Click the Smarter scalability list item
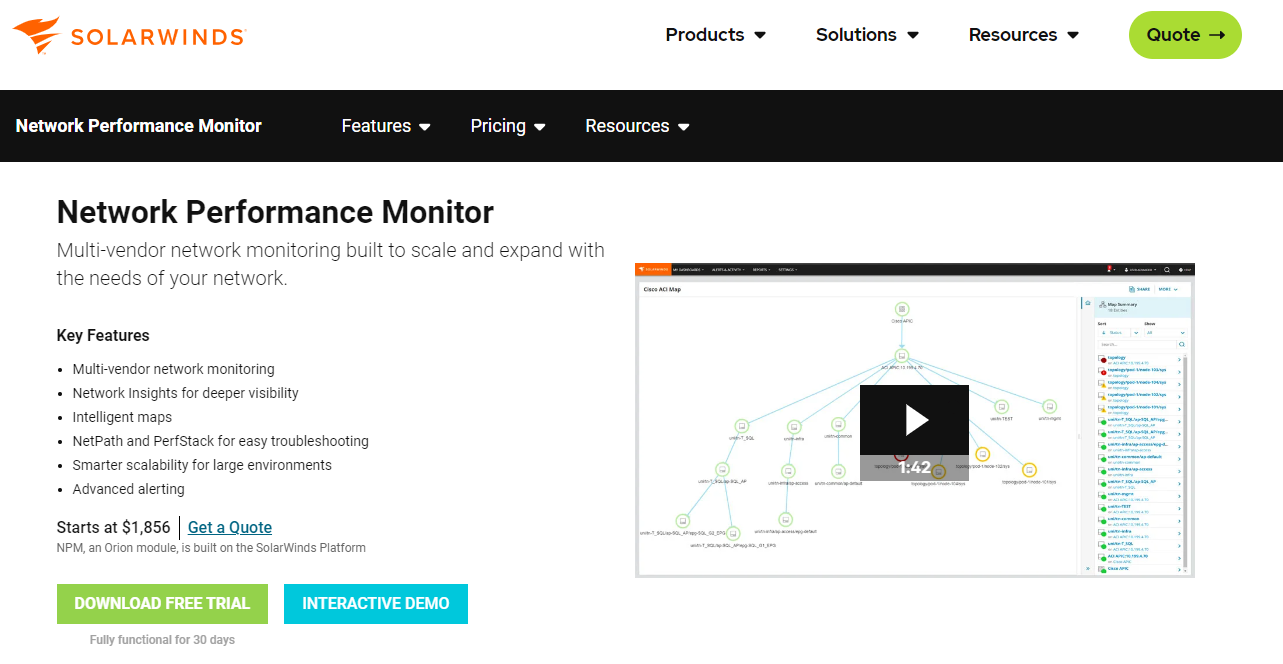Image resolution: width=1283 pixels, height=664 pixels. coord(202,465)
